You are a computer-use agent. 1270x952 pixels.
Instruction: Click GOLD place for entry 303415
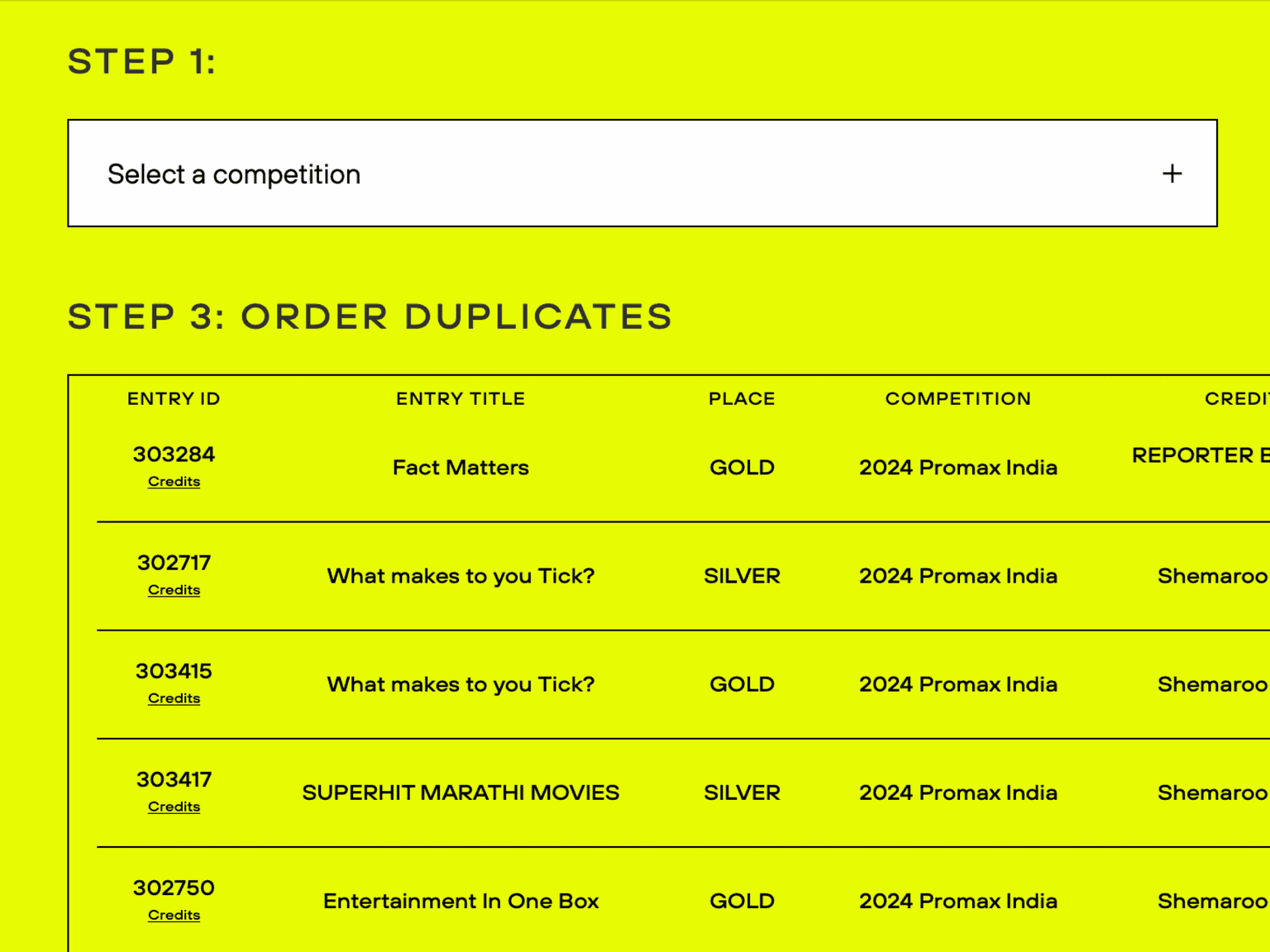[742, 684]
